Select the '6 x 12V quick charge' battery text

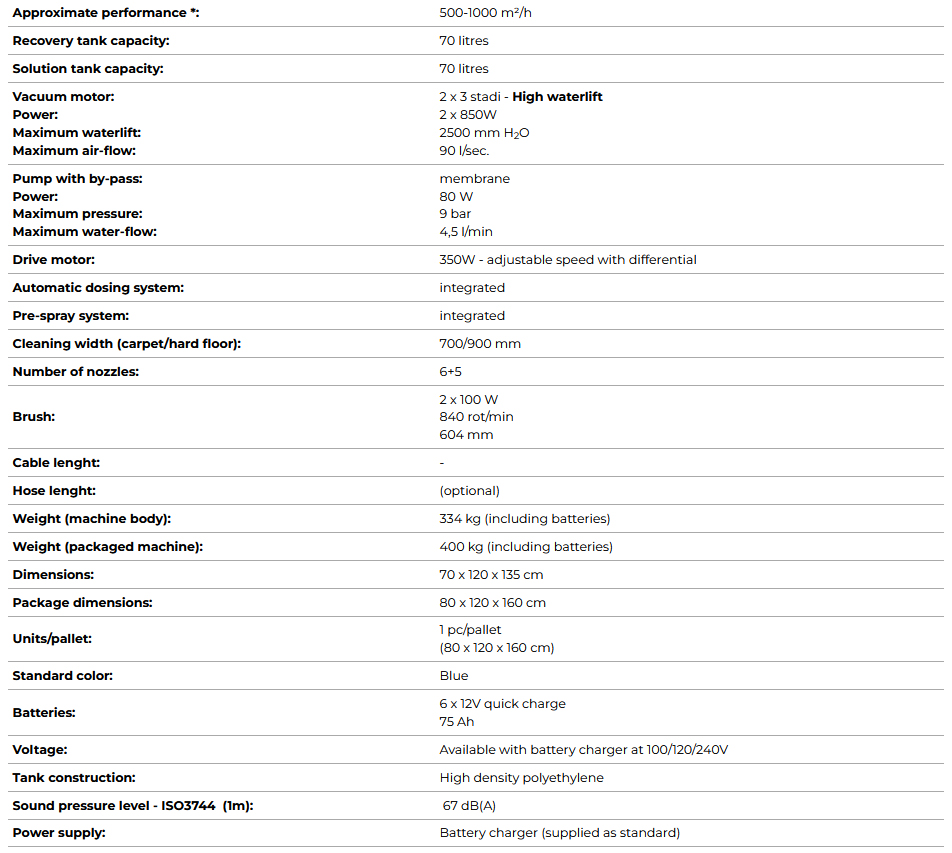502,704
